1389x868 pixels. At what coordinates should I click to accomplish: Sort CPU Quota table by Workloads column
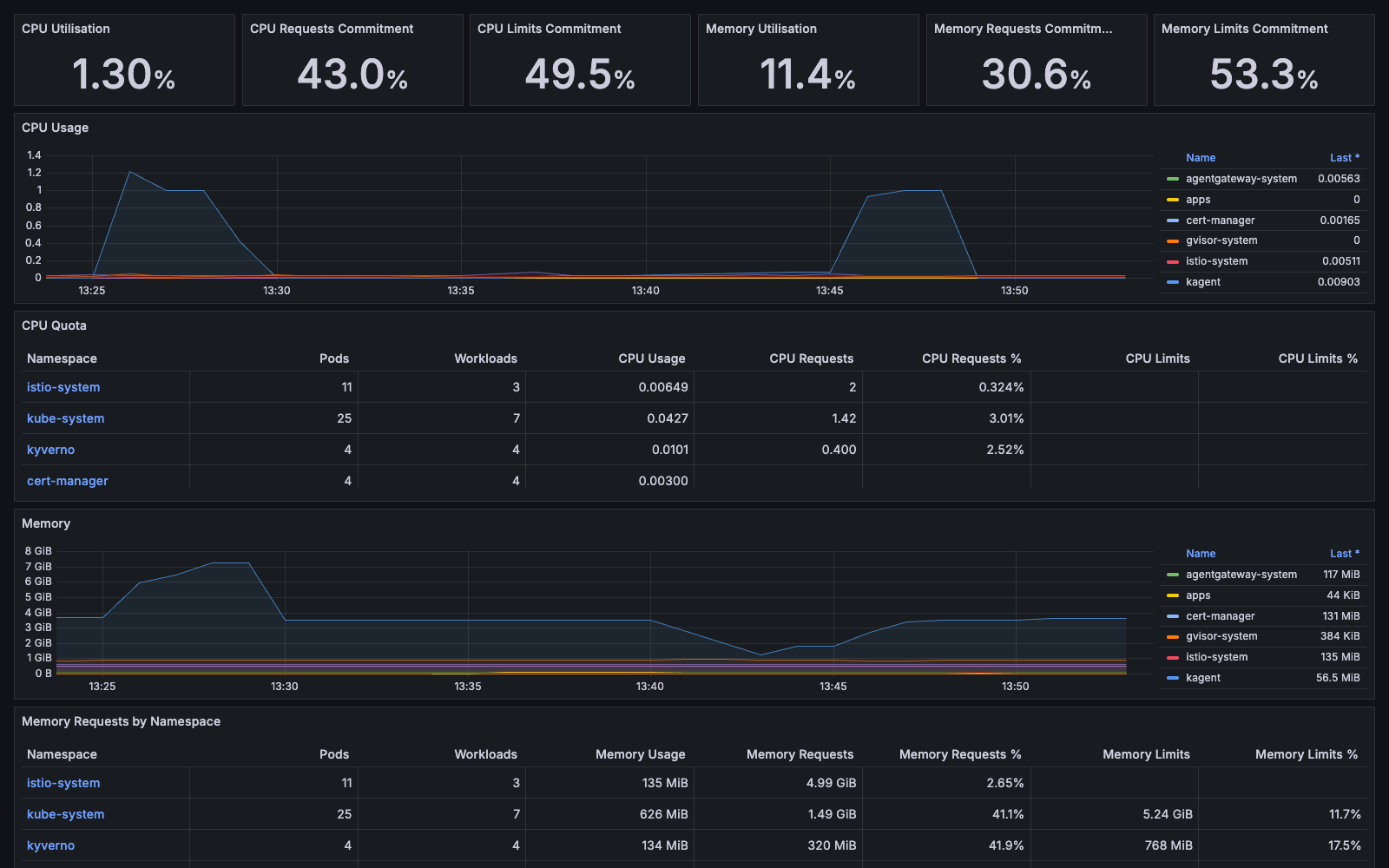(x=486, y=358)
